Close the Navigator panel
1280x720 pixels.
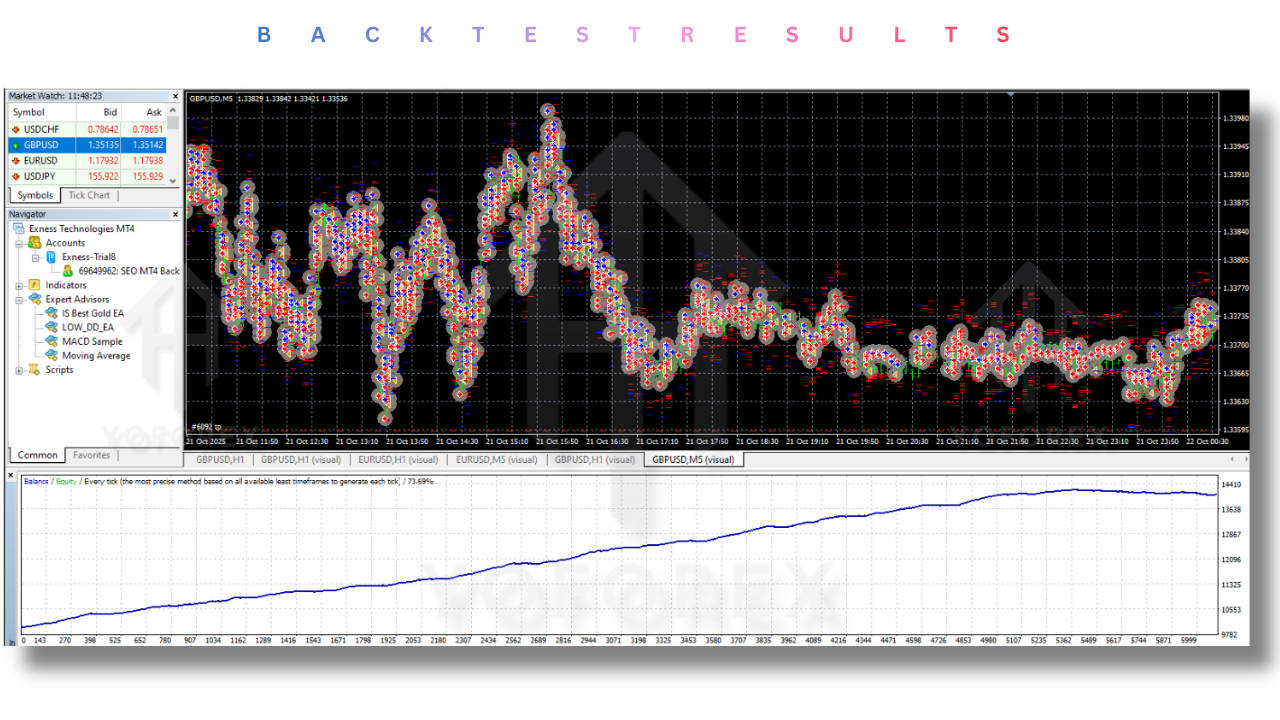(175, 214)
